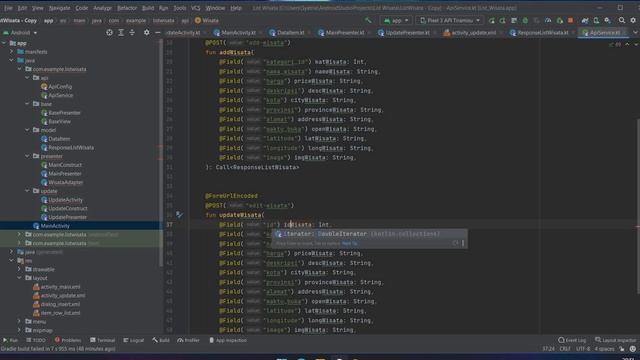Select MainActivity in project tree

[x=51, y=226]
